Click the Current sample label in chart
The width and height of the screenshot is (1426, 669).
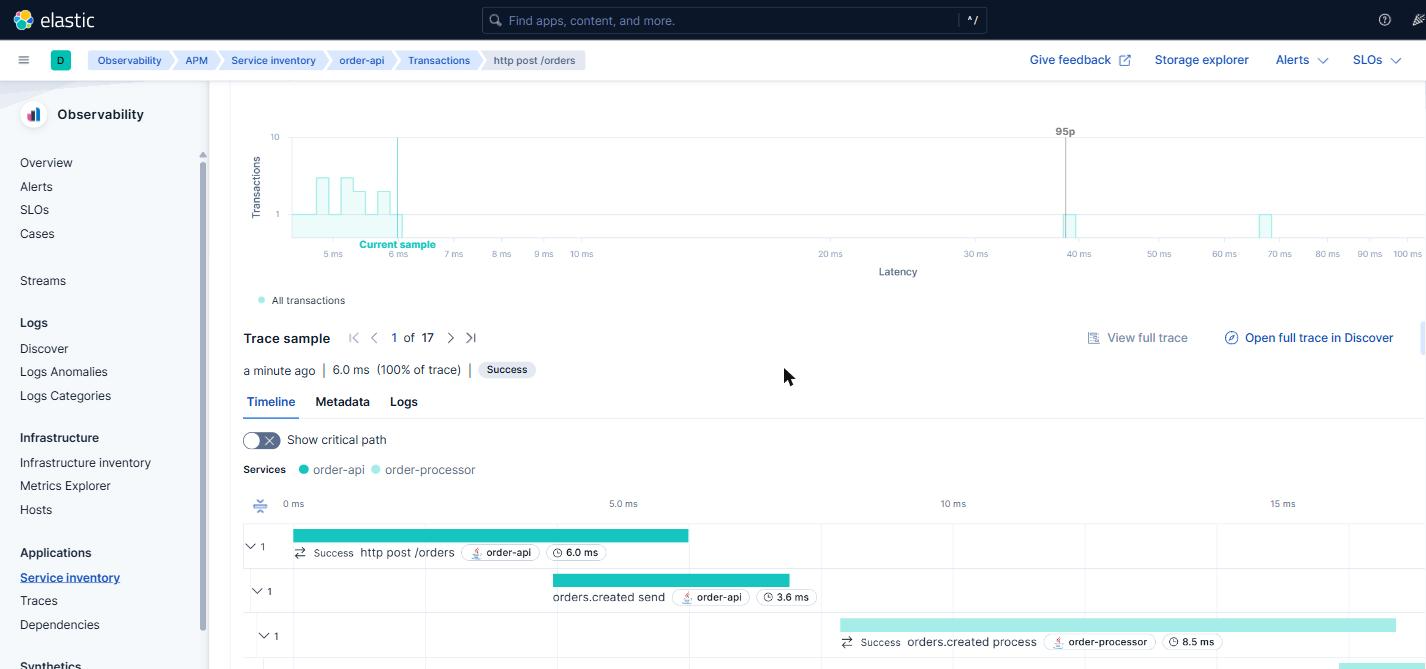point(397,245)
